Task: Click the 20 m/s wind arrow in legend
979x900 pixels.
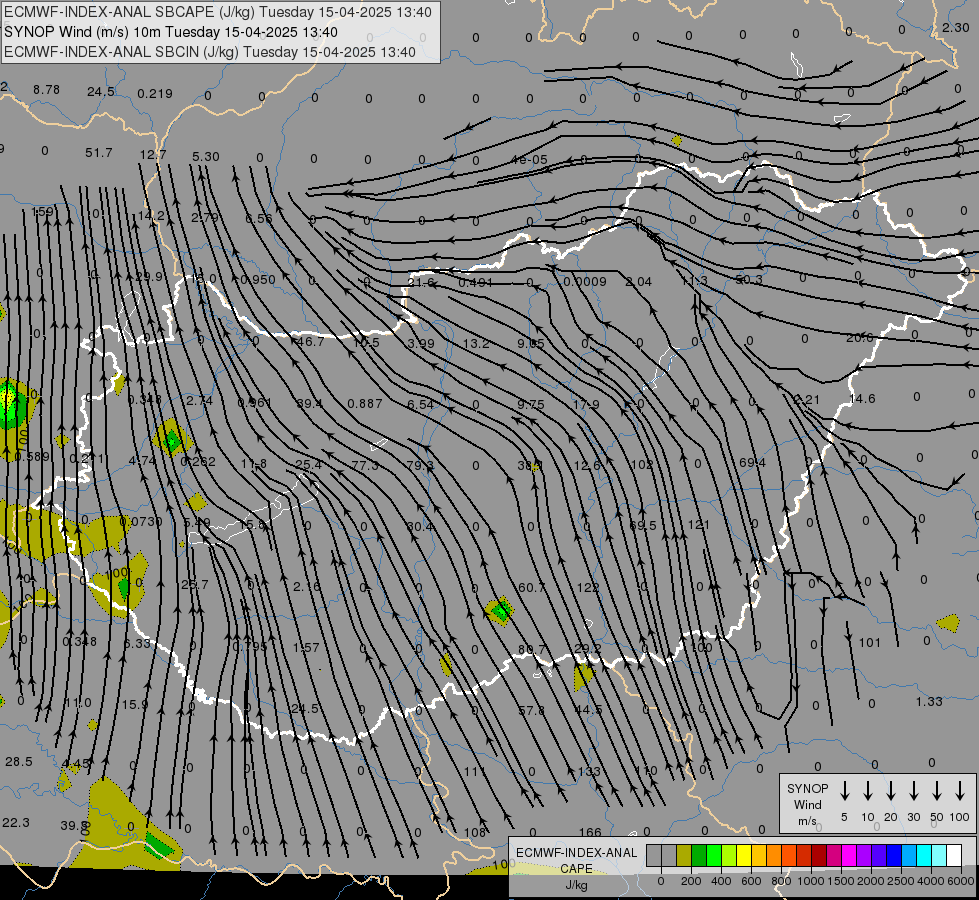Action: click(891, 791)
